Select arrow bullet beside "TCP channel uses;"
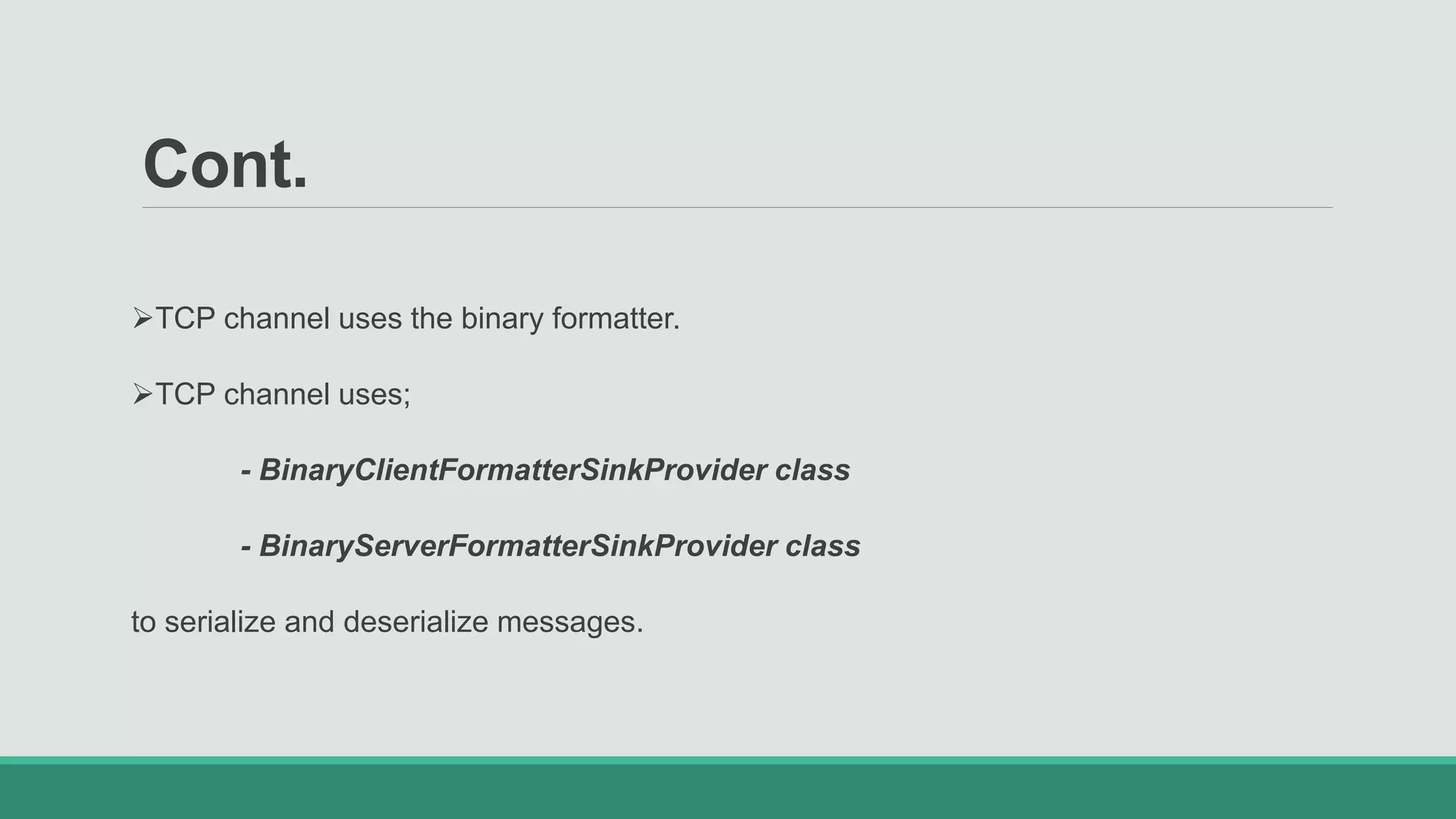 pos(142,395)
